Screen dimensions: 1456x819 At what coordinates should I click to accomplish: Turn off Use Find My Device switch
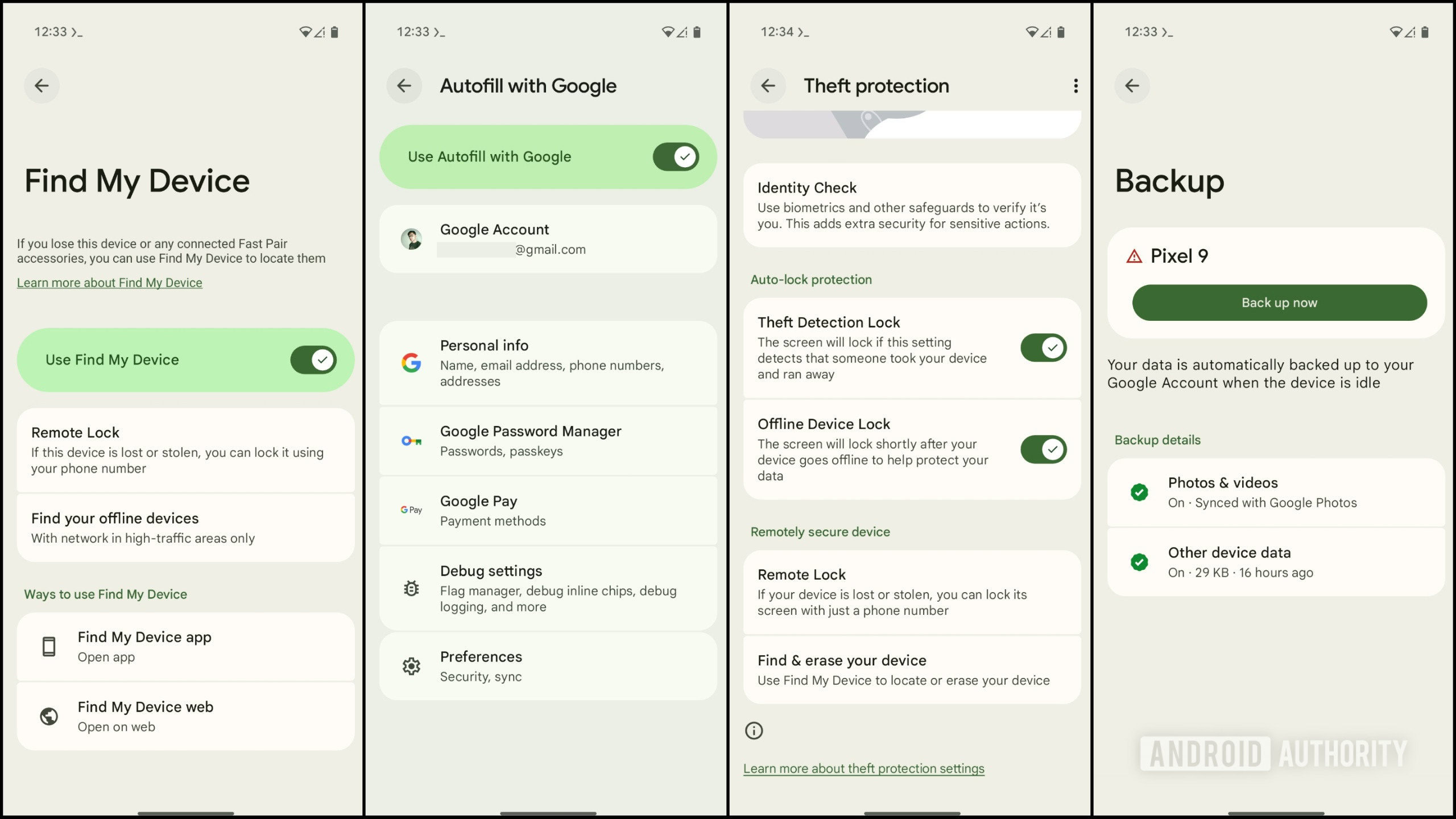313,360
